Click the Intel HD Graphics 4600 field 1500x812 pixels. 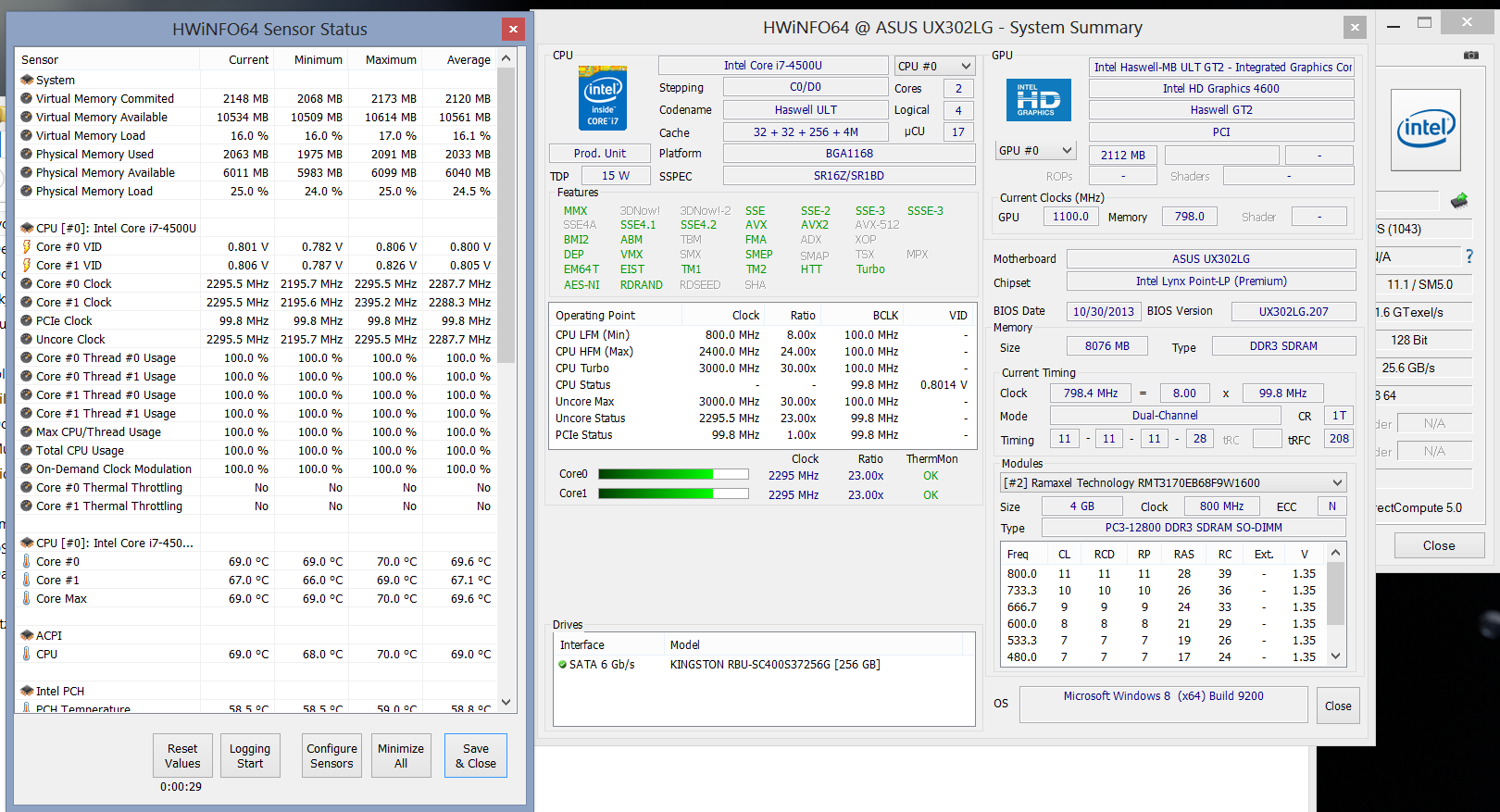[1221, 89]
